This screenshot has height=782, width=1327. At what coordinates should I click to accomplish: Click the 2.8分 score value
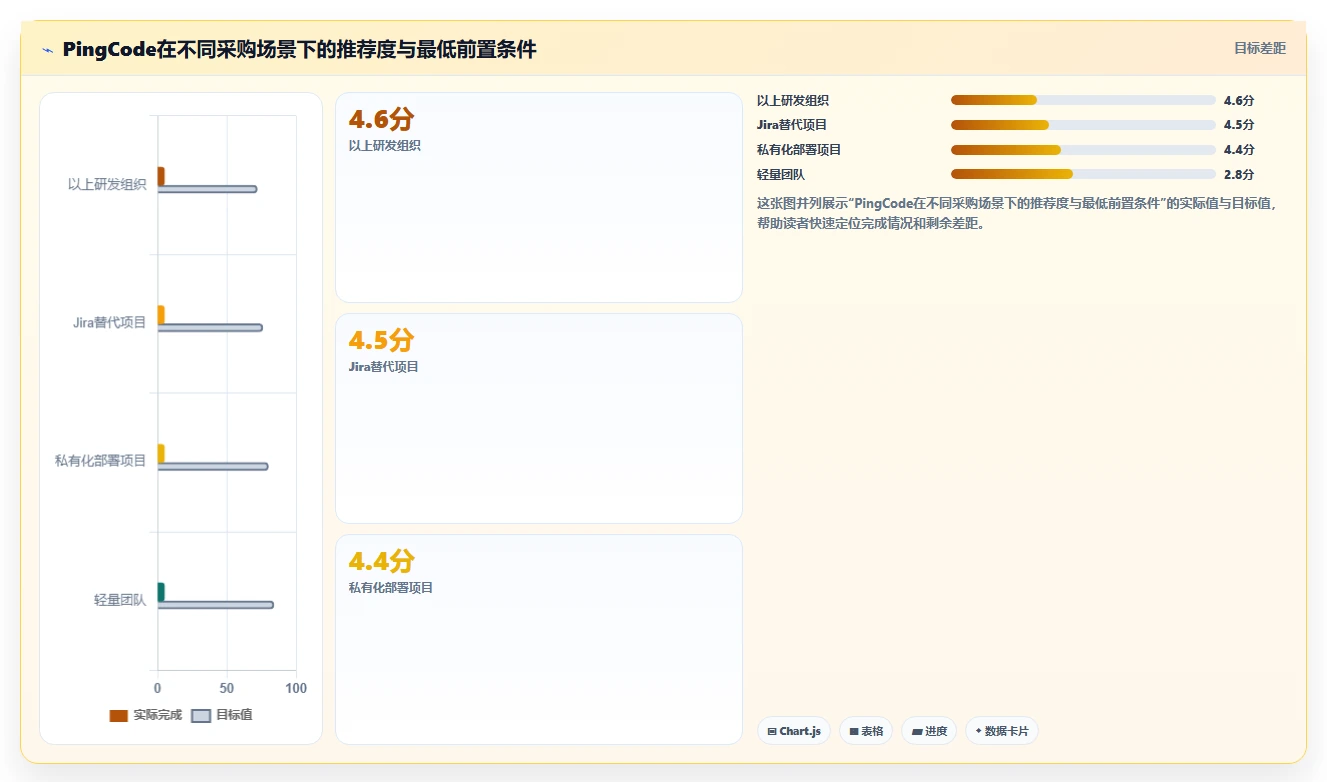tap(1238, 174)
